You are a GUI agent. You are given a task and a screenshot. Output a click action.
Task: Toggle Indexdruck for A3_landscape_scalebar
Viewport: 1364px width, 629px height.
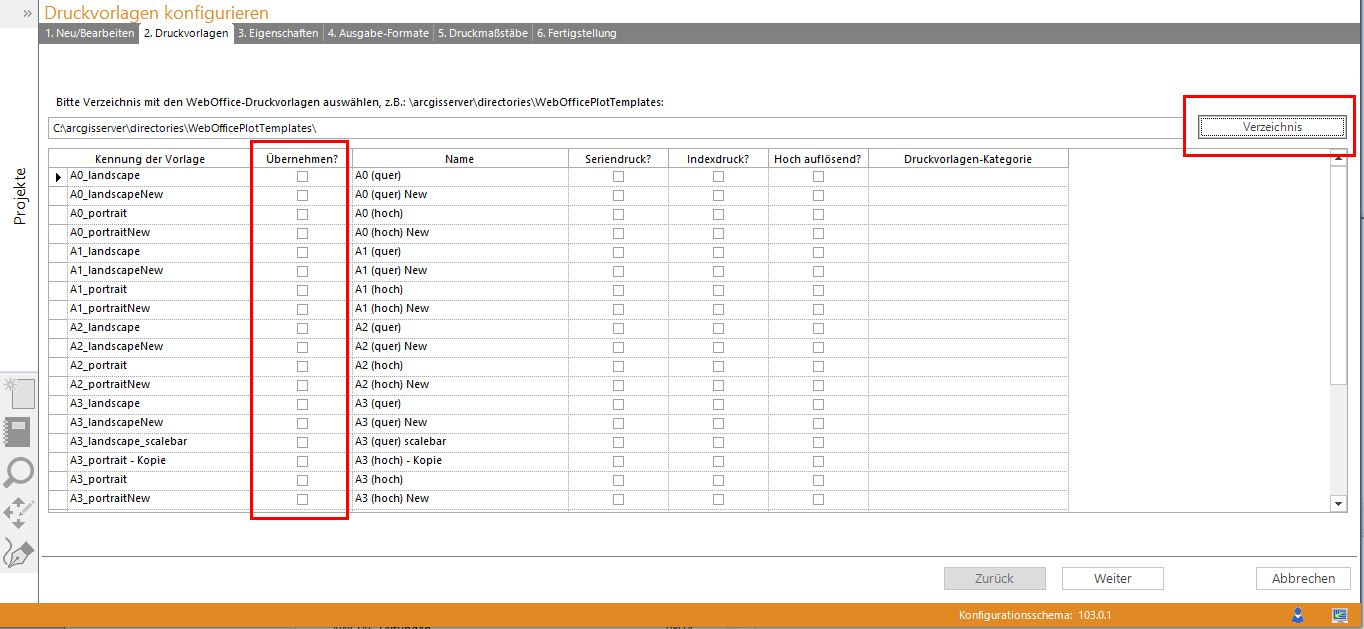point(718,442)
